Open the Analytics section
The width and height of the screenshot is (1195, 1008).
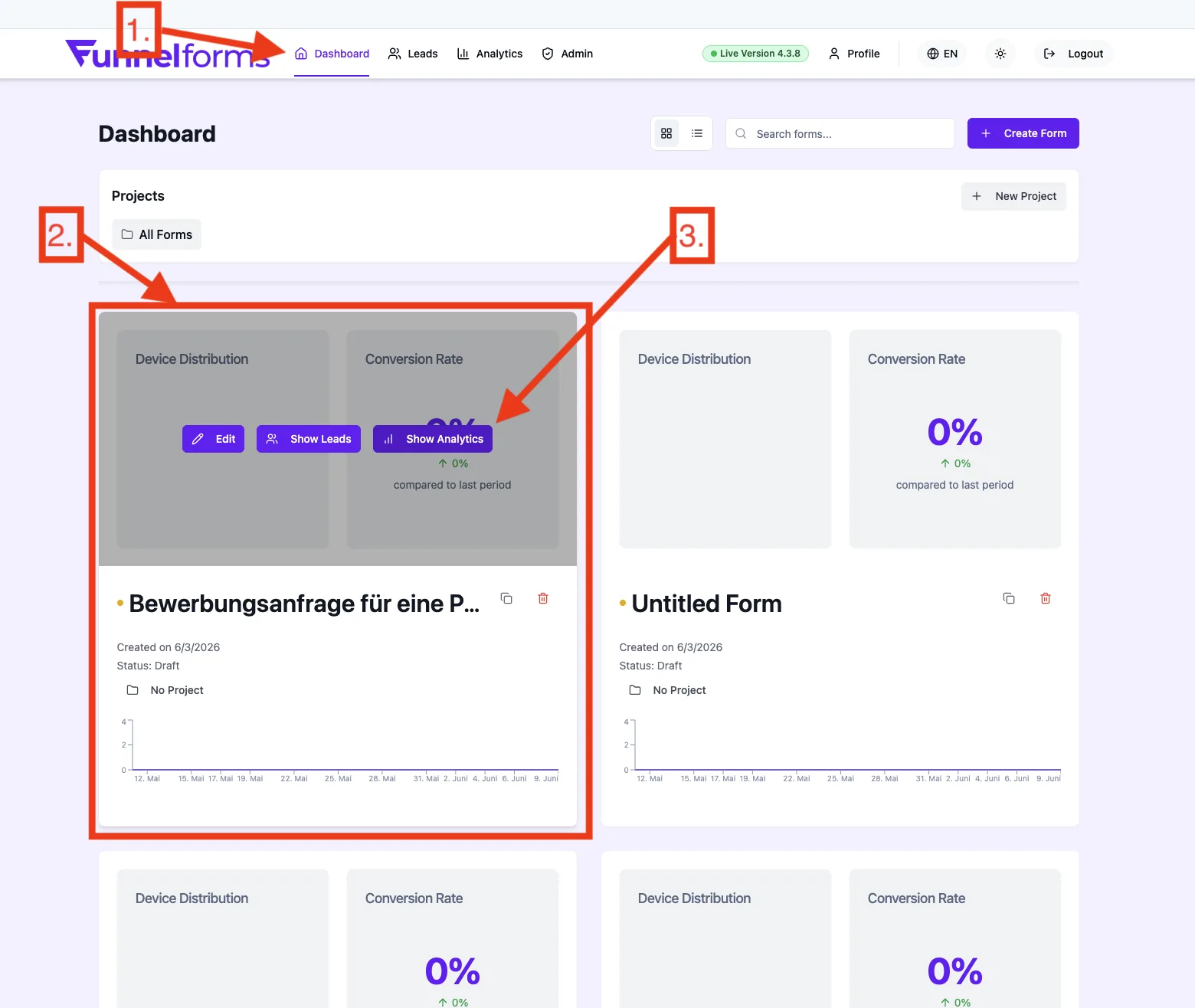[489, 54]
